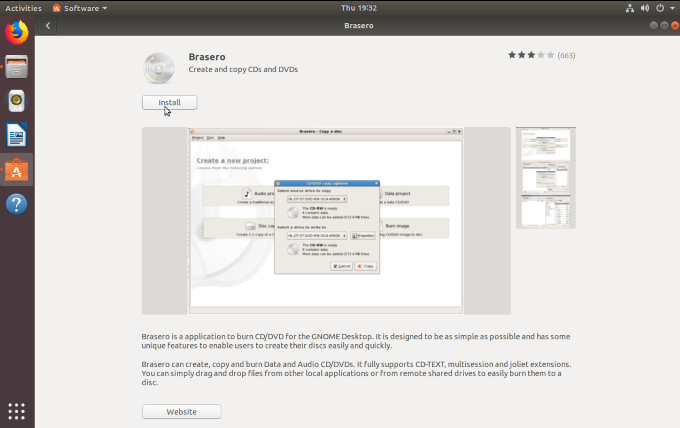Open the power system menu
This screenshot has width=680, height=428.
click(x=660, y=8)
